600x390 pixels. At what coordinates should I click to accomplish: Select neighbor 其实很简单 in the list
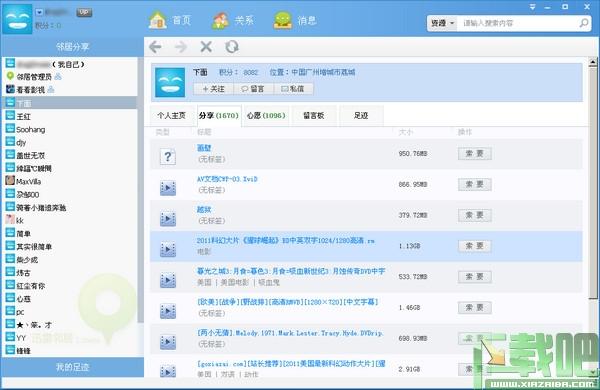[70, 246]
